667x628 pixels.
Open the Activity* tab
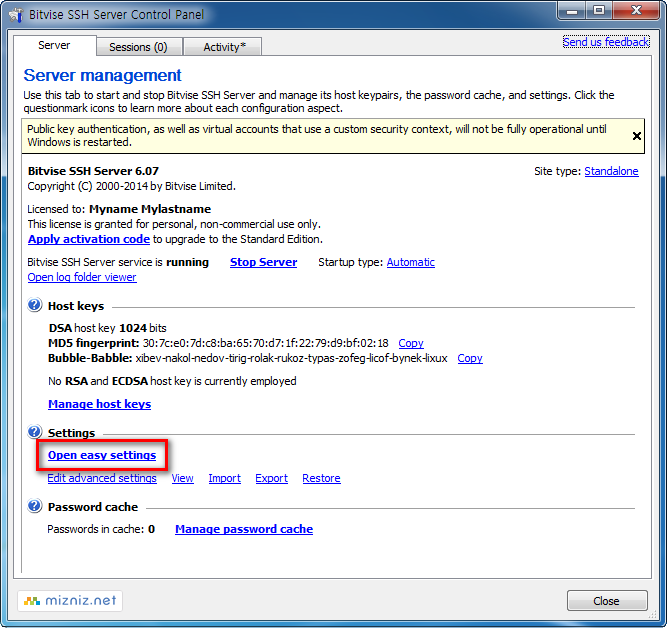[x=225, y=47]
